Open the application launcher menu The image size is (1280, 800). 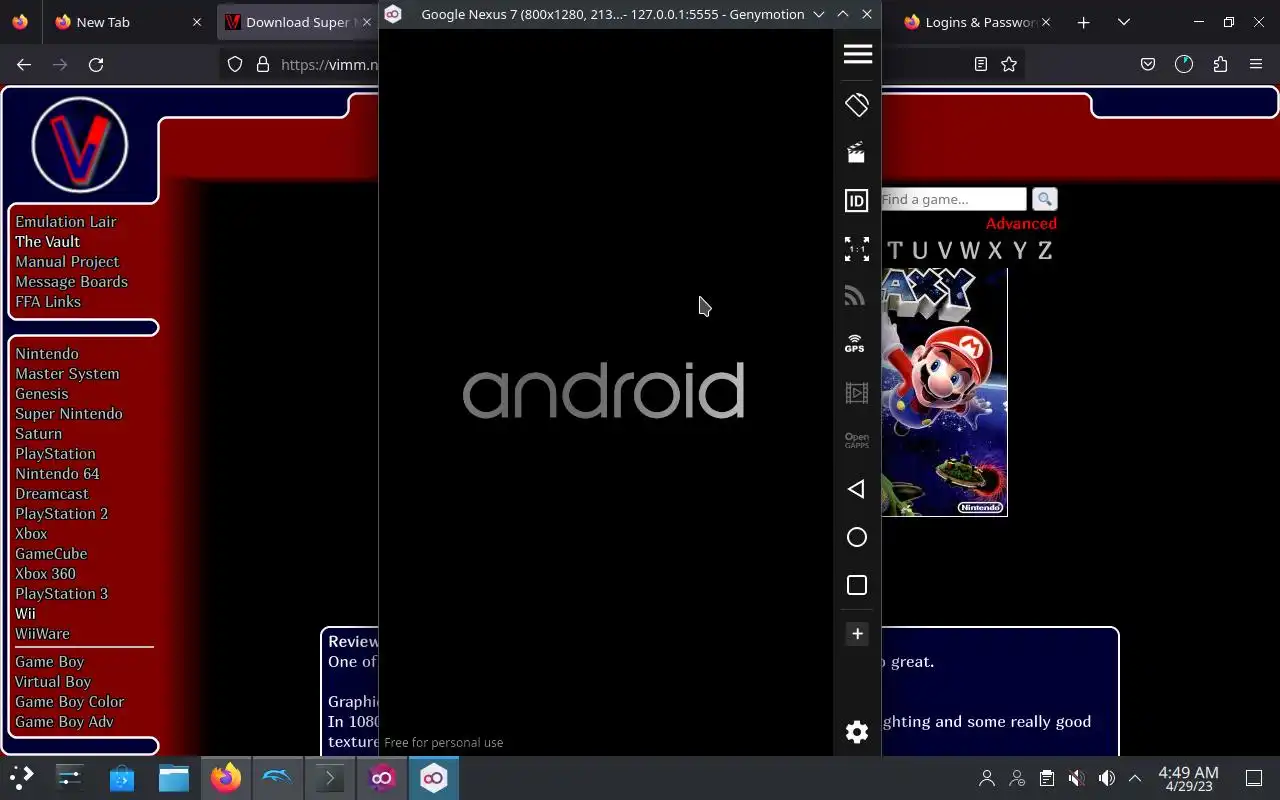click(22, 777)
